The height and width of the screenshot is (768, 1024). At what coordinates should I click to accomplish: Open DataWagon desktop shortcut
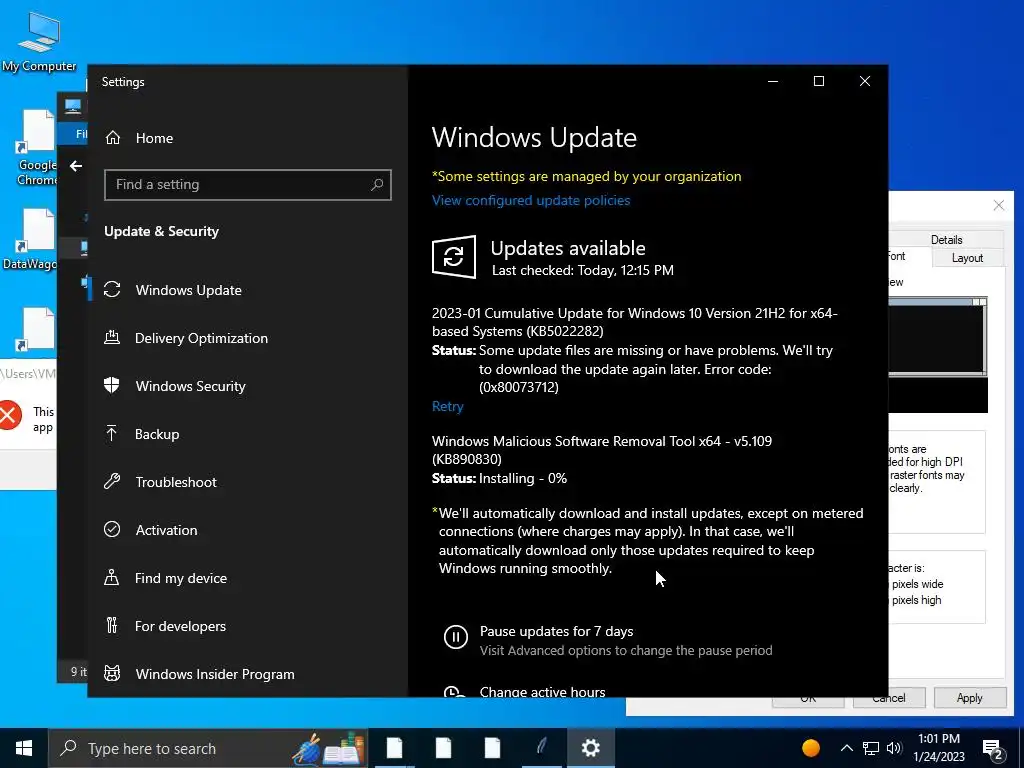point(30,240)
